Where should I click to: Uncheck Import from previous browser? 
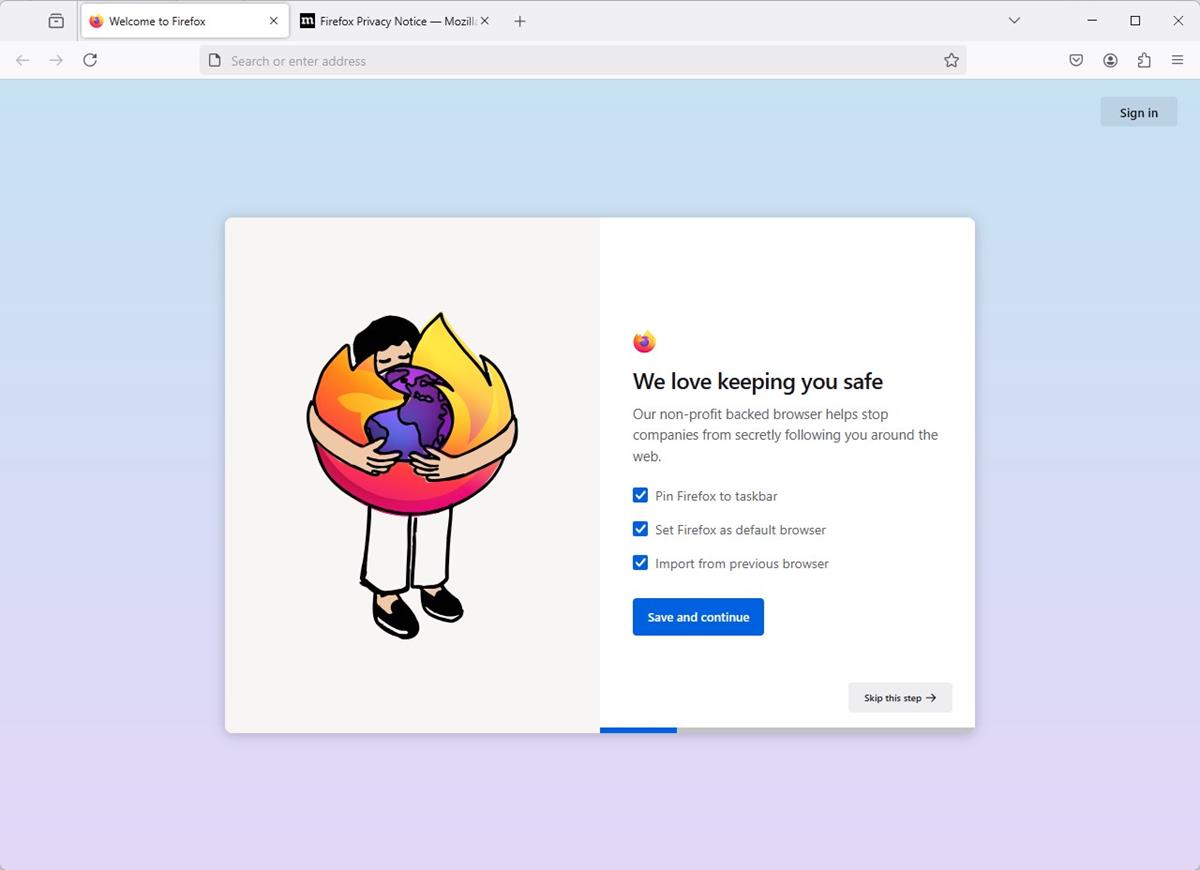click(x=640, y=563)
